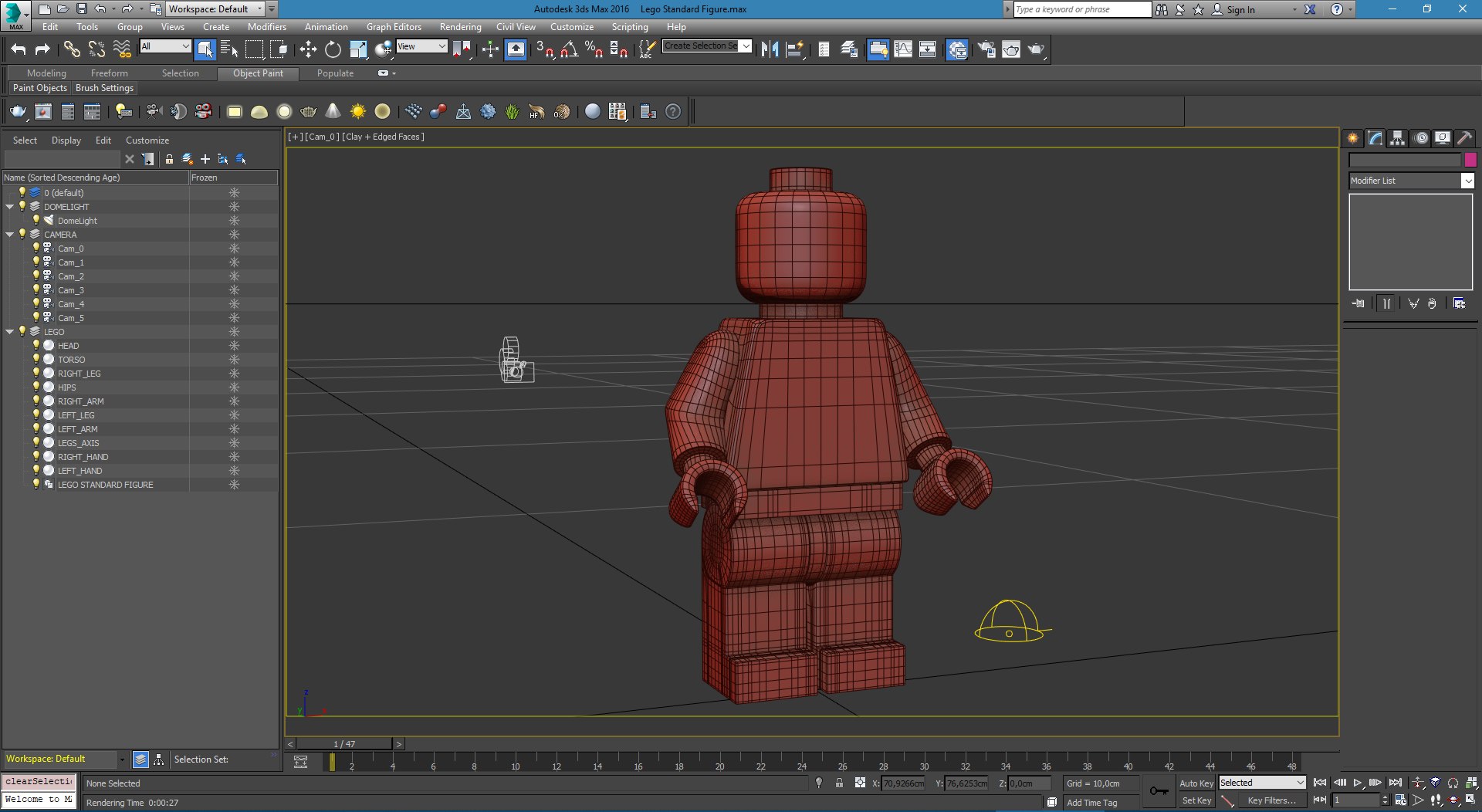
Task: Activate the Select and Link chain tool
Action: (72, 49)
